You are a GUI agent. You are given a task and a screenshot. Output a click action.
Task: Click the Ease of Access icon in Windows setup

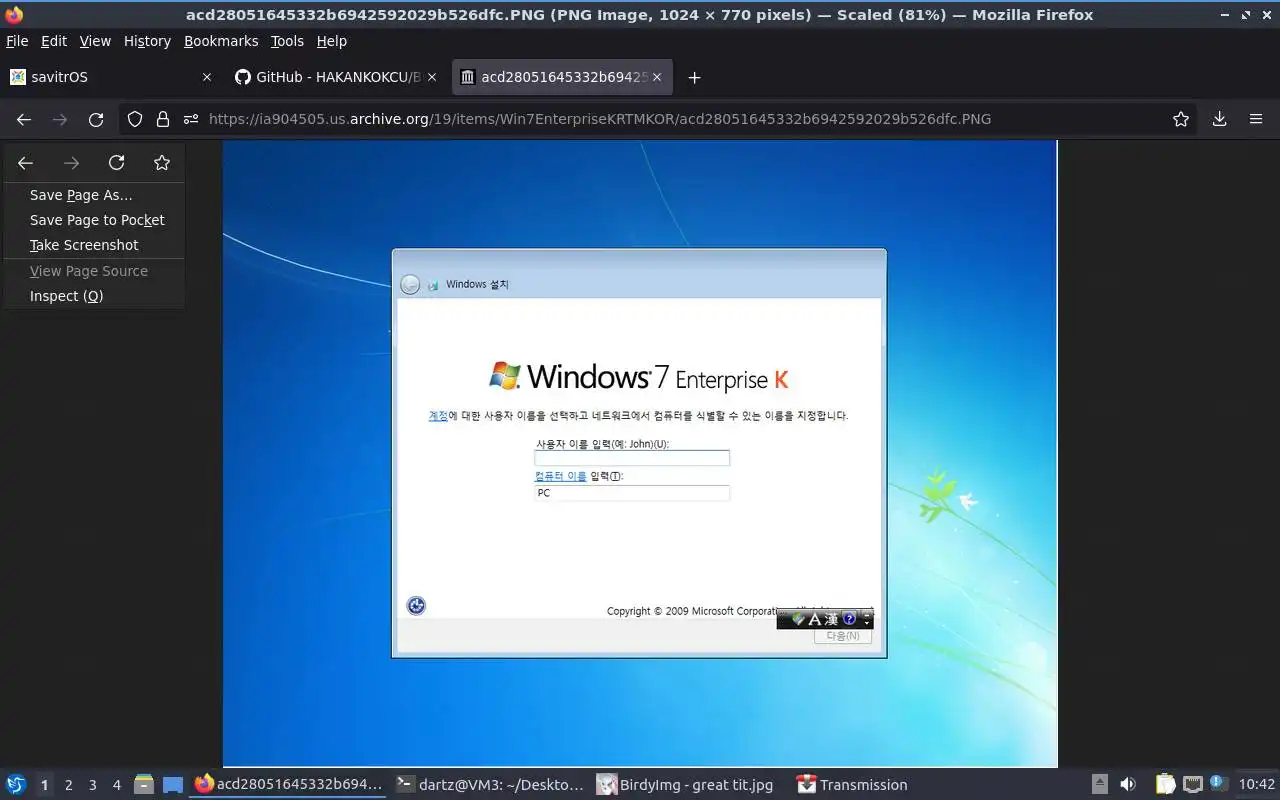pos(416,605)
